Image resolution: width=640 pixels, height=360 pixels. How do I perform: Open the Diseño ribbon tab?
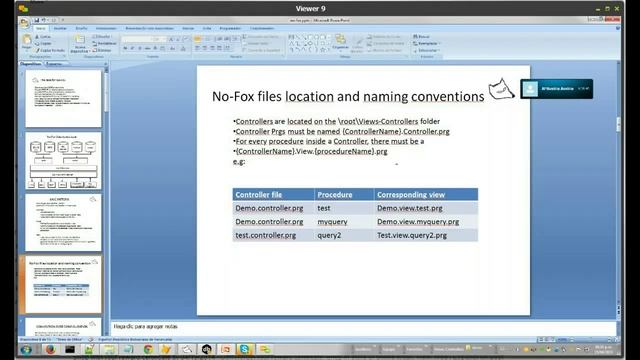coord(81,29)
